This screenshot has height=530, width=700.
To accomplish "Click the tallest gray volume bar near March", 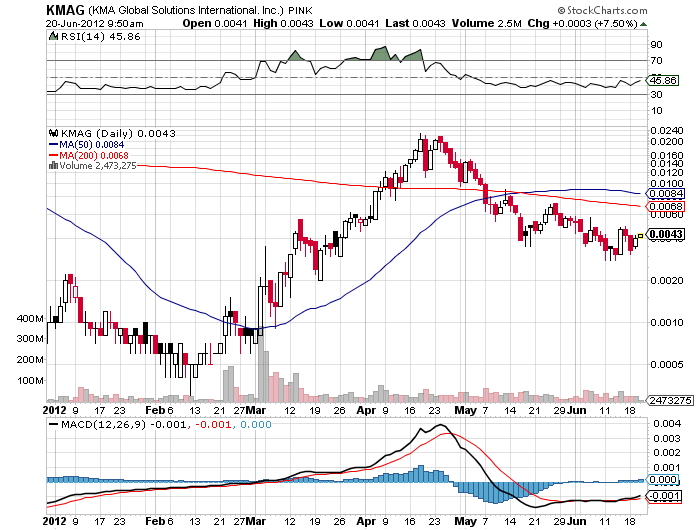I will tap(264, 372).
